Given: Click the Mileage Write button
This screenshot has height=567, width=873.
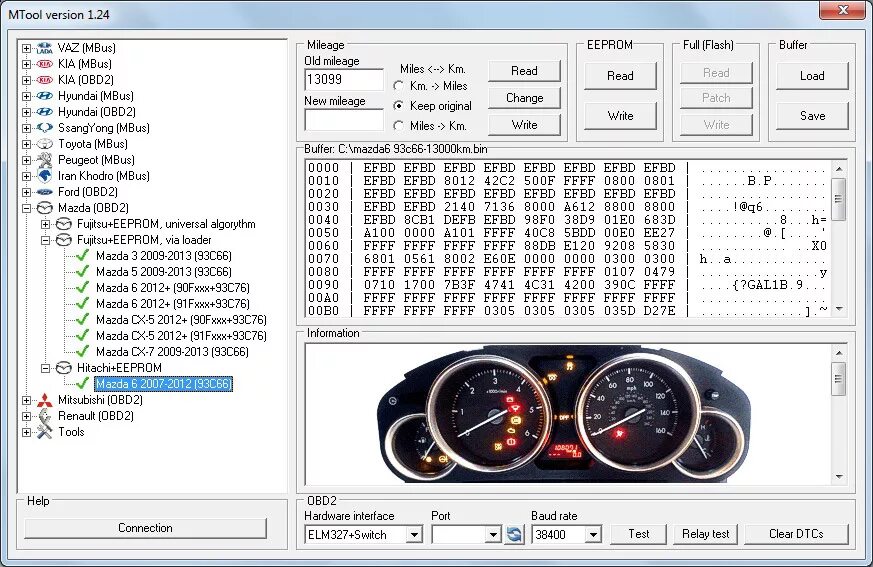Looking at the screenshot, I should click(524, 125).
